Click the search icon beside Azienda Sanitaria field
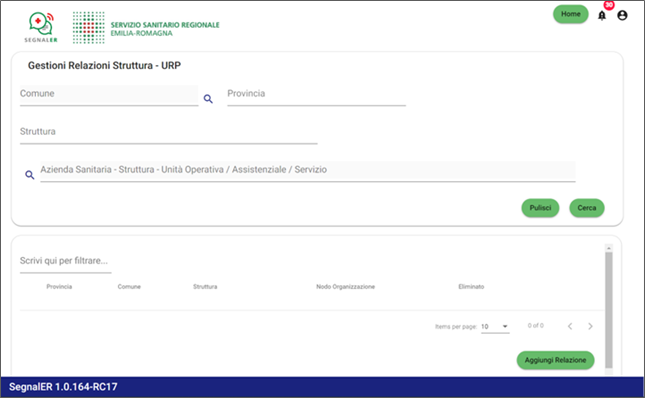 tap(30, 175)
